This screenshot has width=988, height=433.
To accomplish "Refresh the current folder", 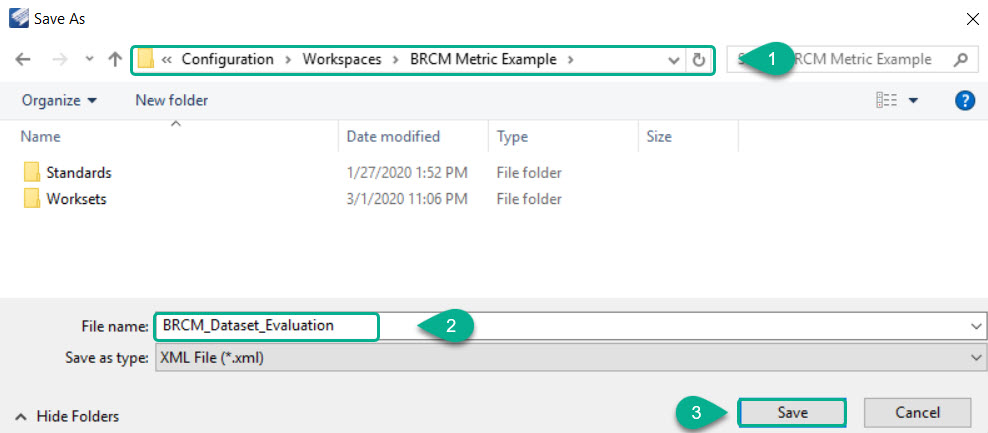I will click(698, 61).
